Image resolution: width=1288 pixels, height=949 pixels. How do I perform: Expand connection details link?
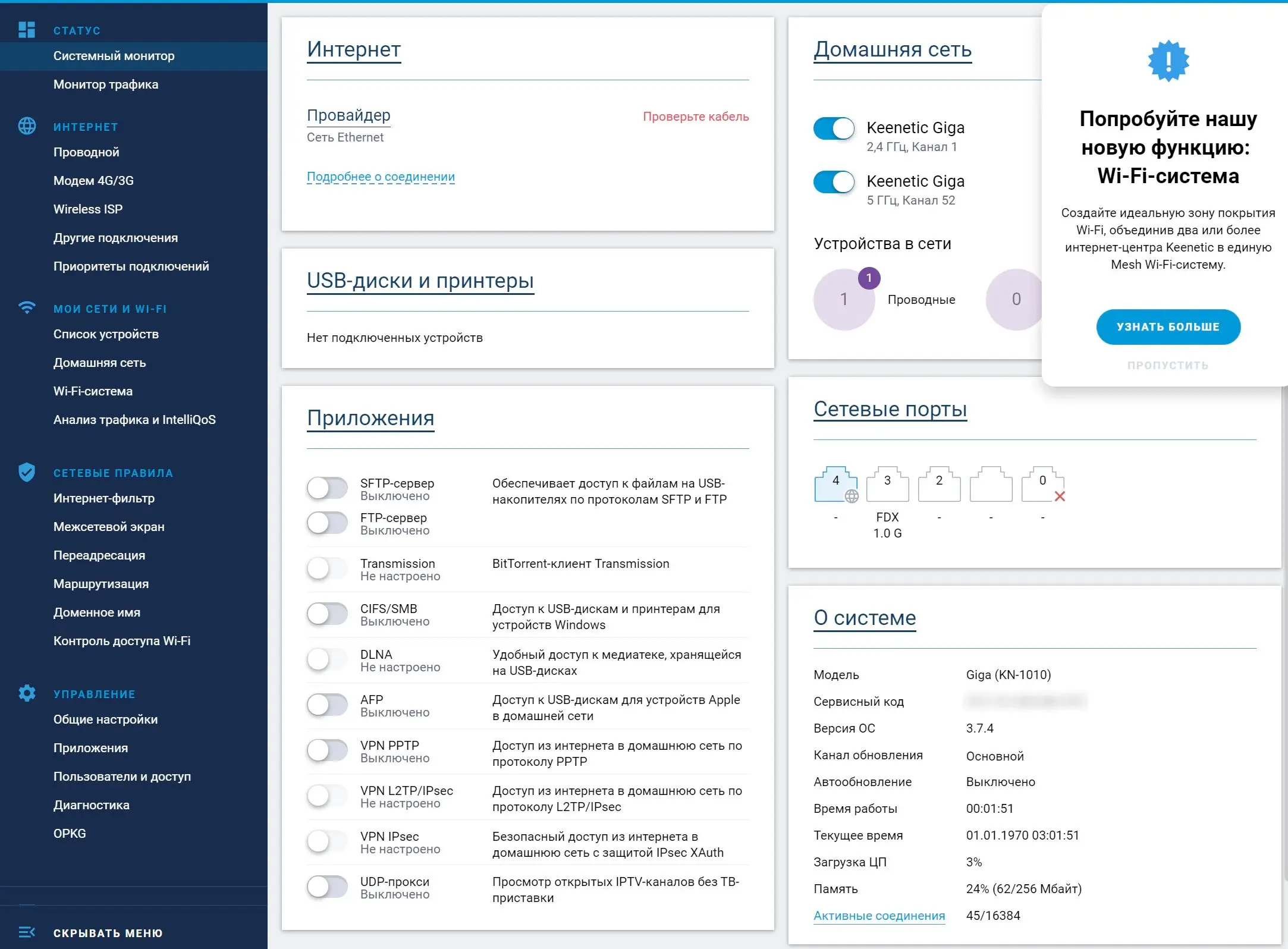381,177
